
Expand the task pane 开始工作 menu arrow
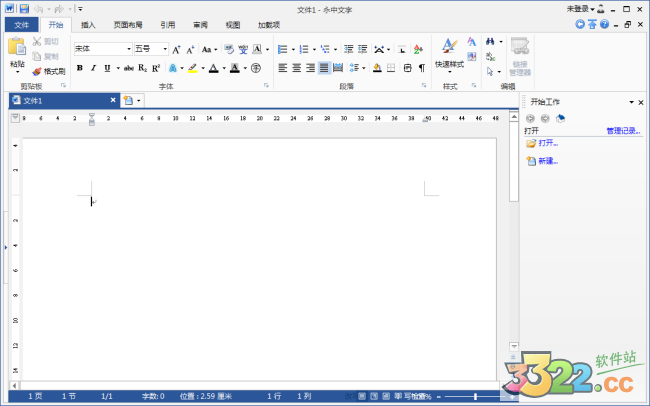pos(631,102)
